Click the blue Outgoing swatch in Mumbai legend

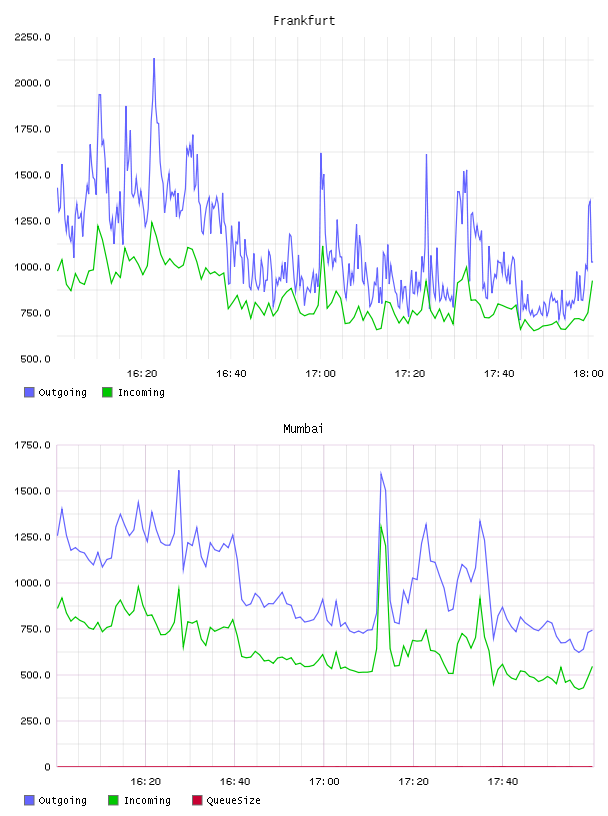click(29, 800)
